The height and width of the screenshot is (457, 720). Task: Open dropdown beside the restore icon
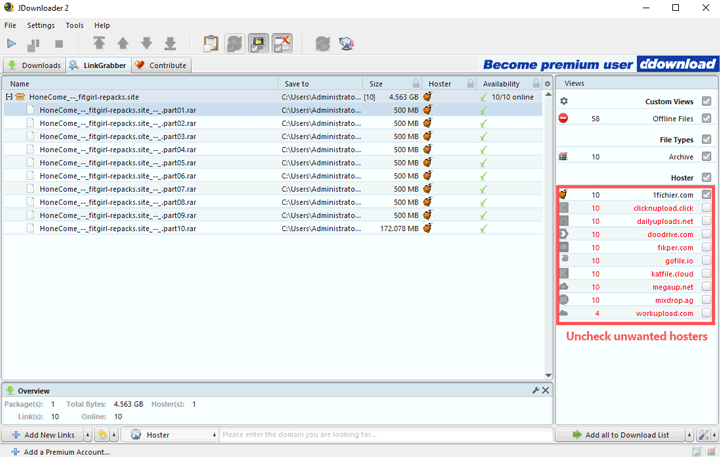(114, 434)
